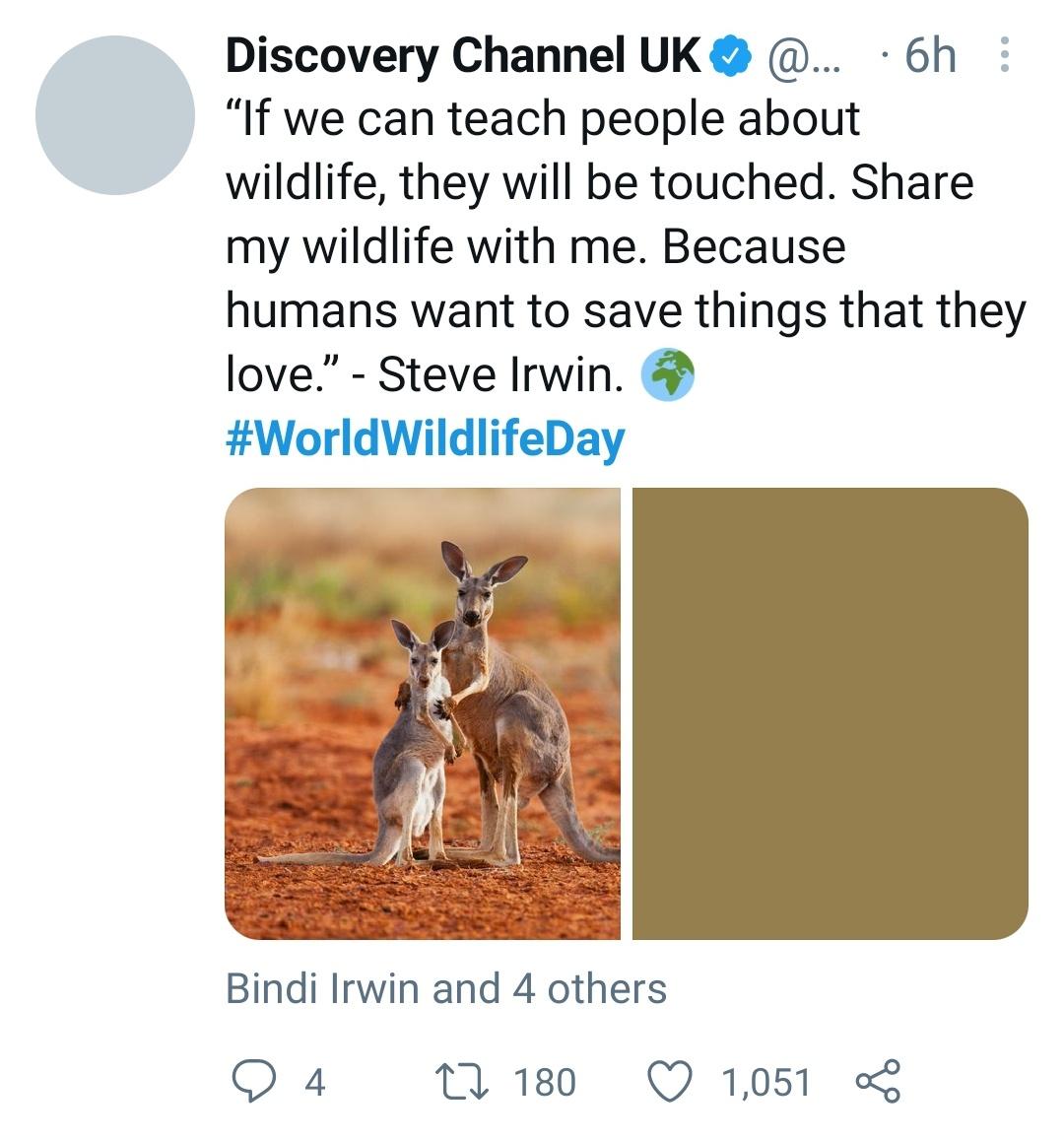Screen dimensions: 1064x1140
Task: Show people tagged: Bindi Irwin and 4 others
Action: click(x=445, y=988)
